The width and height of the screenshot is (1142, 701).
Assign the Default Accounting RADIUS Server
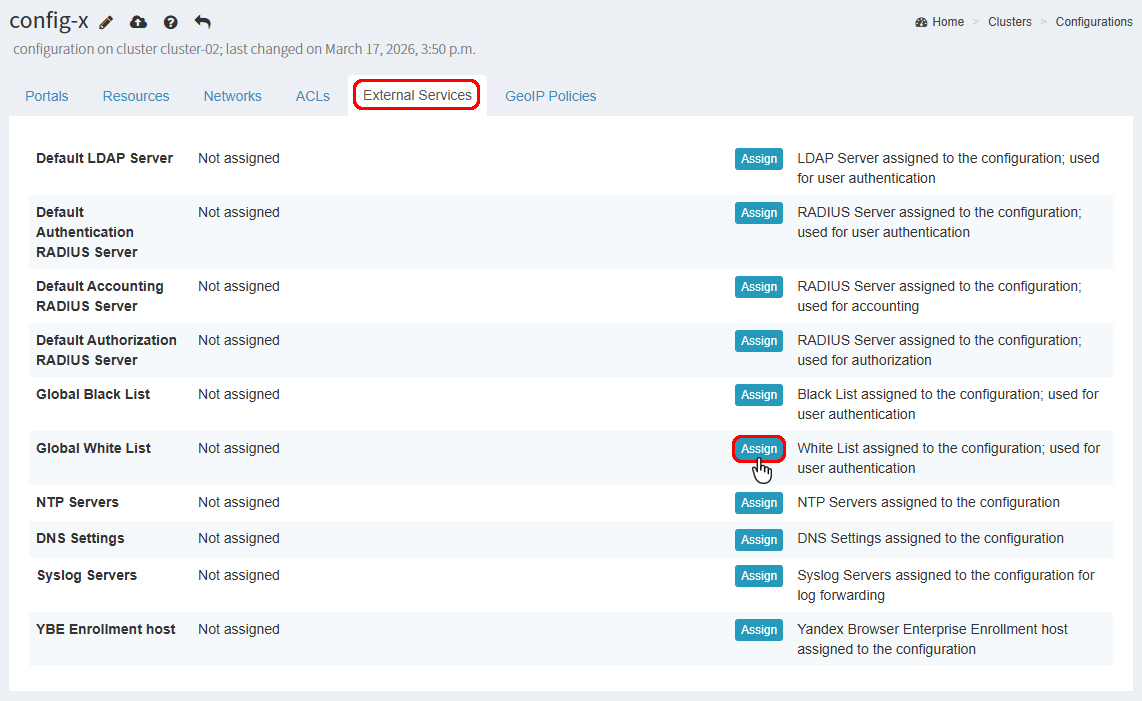tap(758, 287)
